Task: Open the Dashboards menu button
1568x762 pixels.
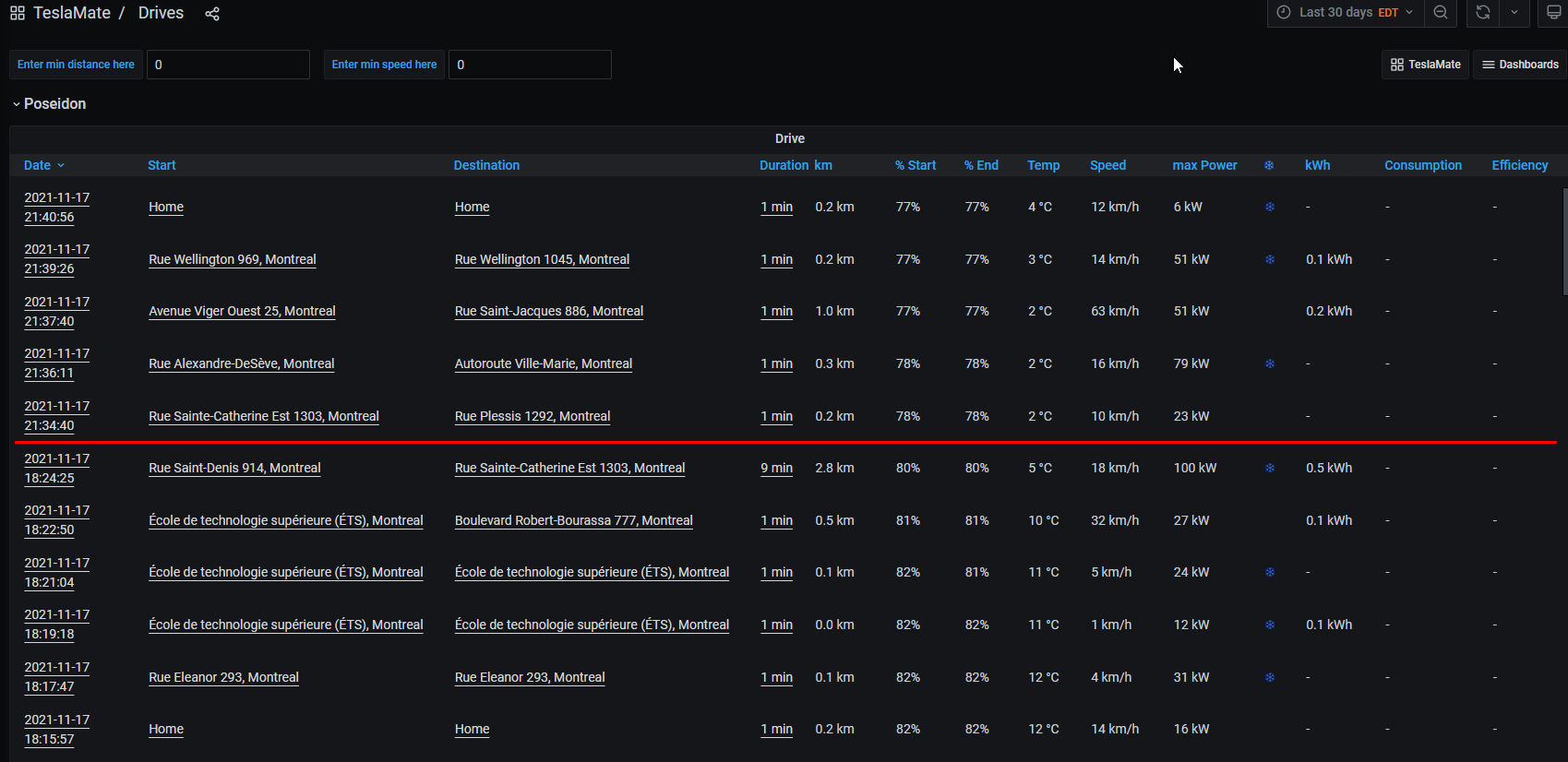Action: (x=1520, y=65)
